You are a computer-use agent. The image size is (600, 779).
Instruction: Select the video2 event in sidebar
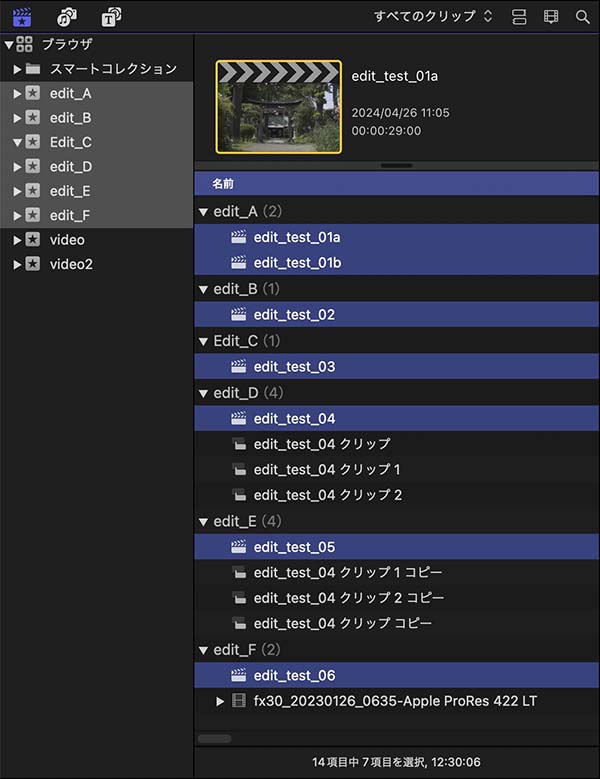(x=96, y=264)
